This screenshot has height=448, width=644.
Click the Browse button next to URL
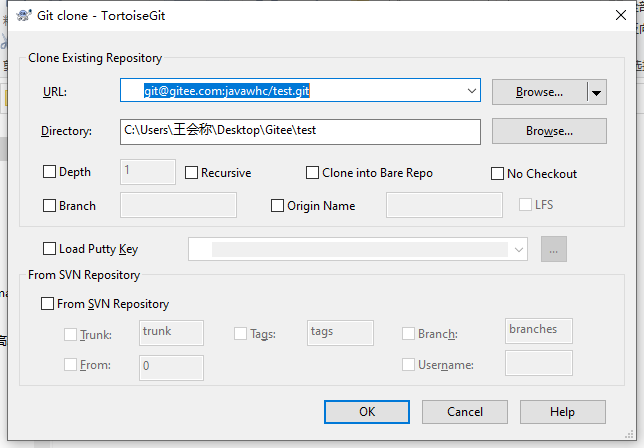point(539,92)
